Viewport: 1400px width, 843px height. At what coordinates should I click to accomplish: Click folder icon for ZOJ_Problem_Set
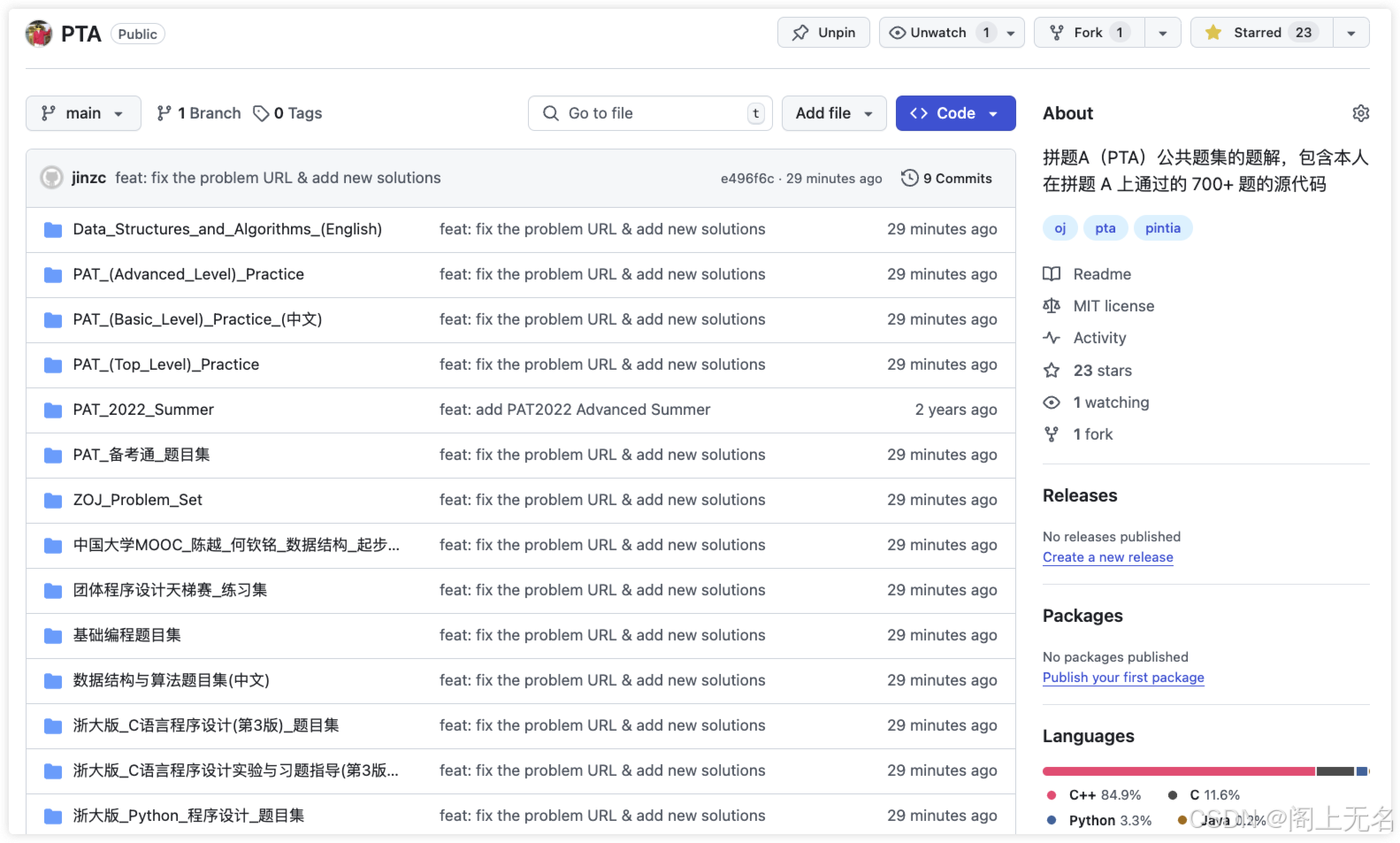[x=53, y=501]
